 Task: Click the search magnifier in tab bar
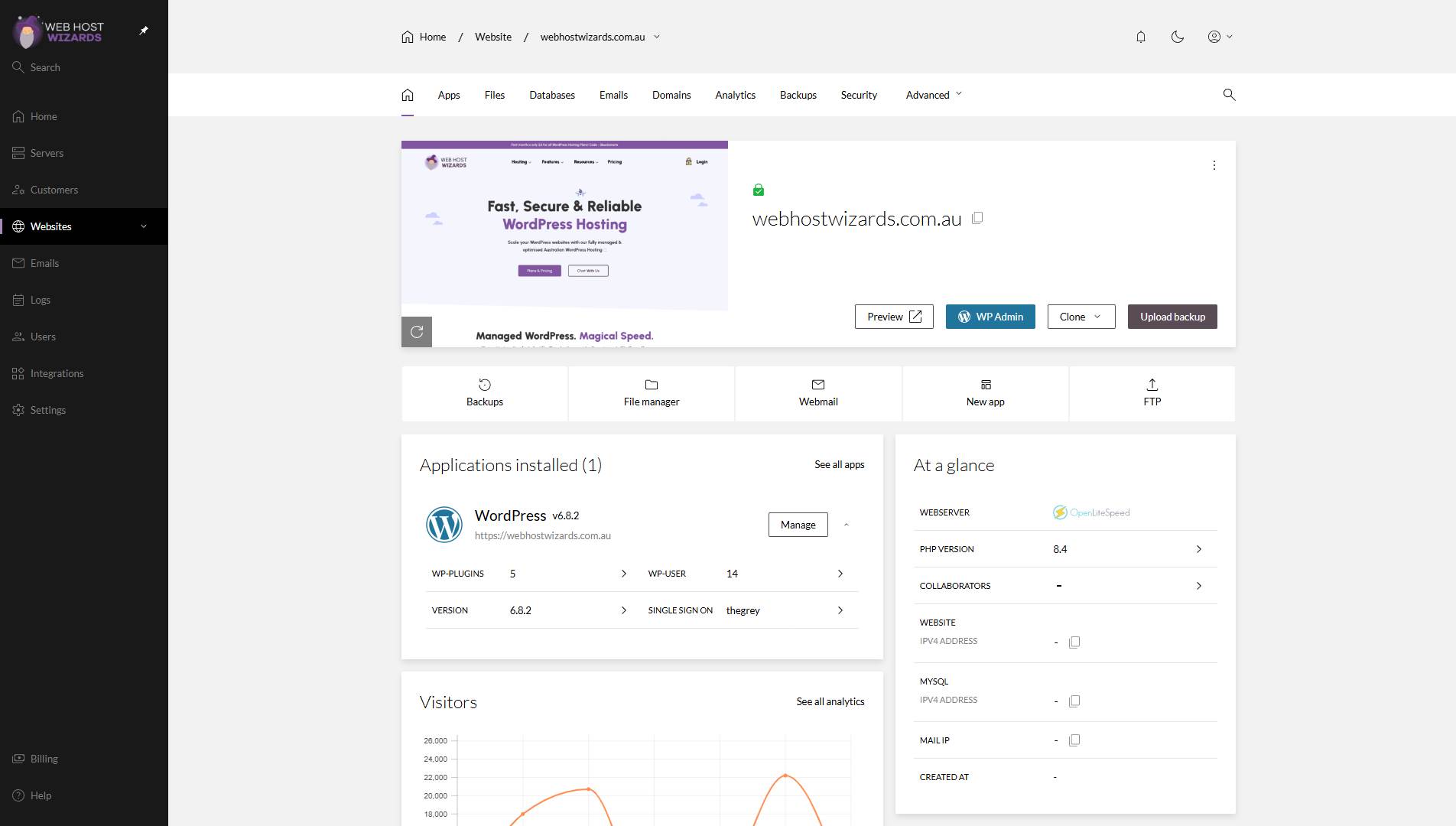pyautogui.click(x=1229, y=95)
